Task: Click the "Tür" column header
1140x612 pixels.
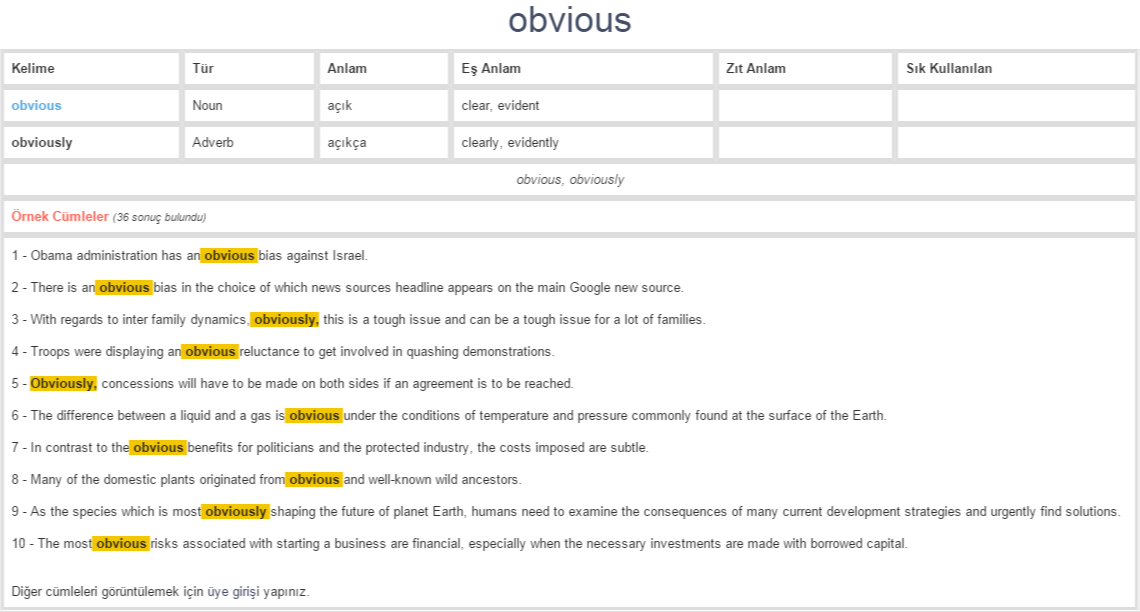Action: click(x=203, y=69)
